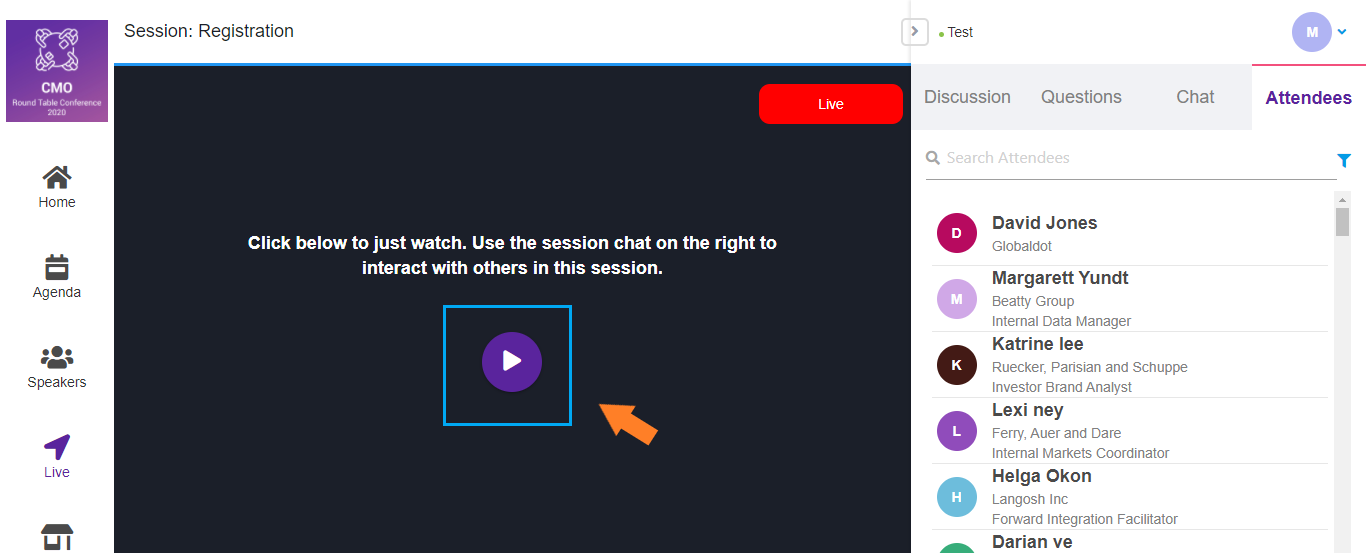Collapse the side panel with chevron
This screenshot has width=1366, height=553.
pos(915,32)
